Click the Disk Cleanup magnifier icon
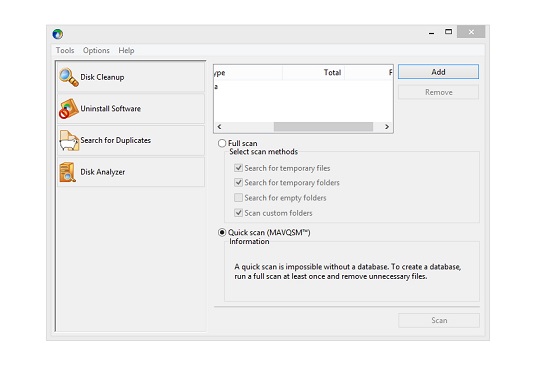This screenshot has width=550, height=380. 68,77
